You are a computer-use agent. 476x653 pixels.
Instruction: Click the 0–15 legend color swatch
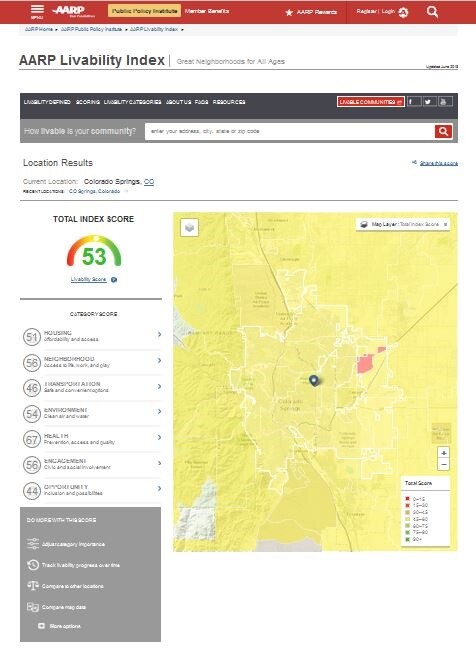pyautogui.click(x=408, y=499)
